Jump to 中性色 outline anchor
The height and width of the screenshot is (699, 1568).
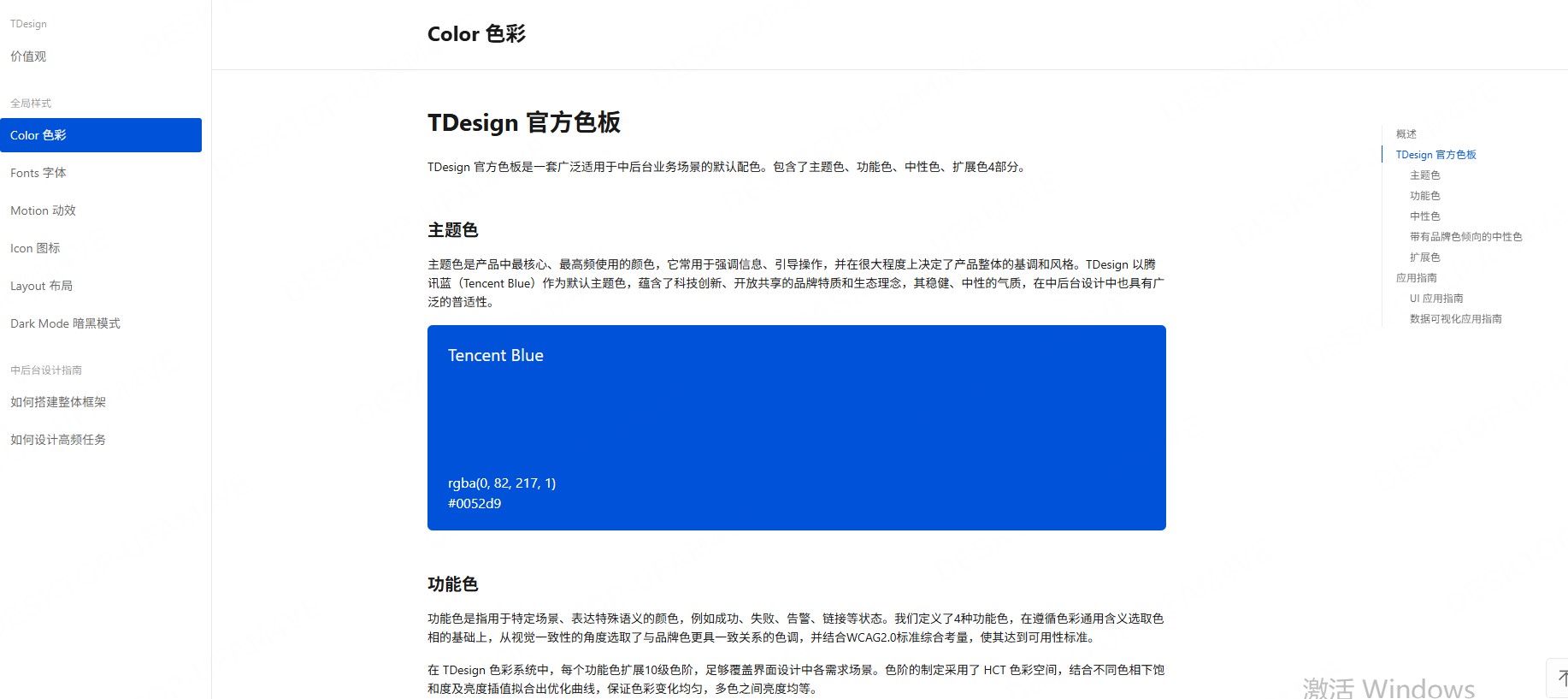[1424, 216]
